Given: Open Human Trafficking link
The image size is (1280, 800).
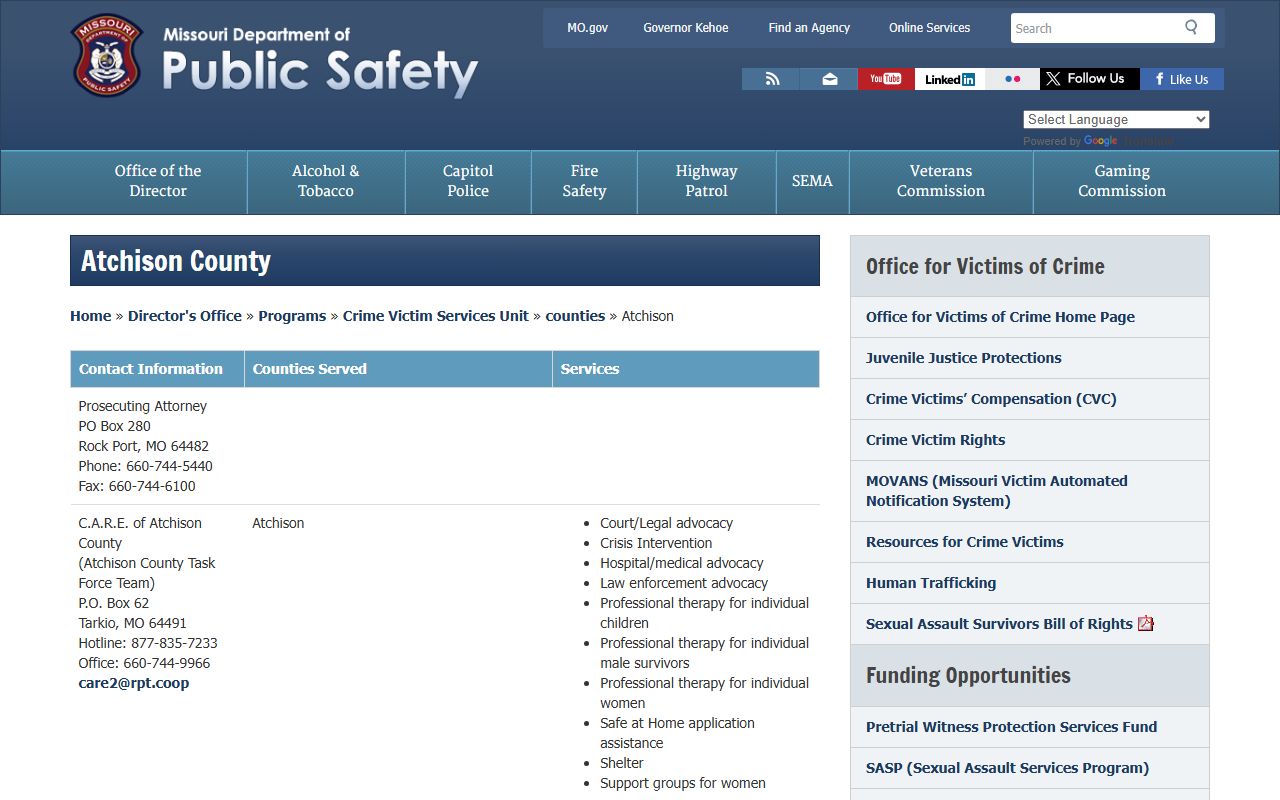Looking at the screenshot, I should [x=931, y=583].
